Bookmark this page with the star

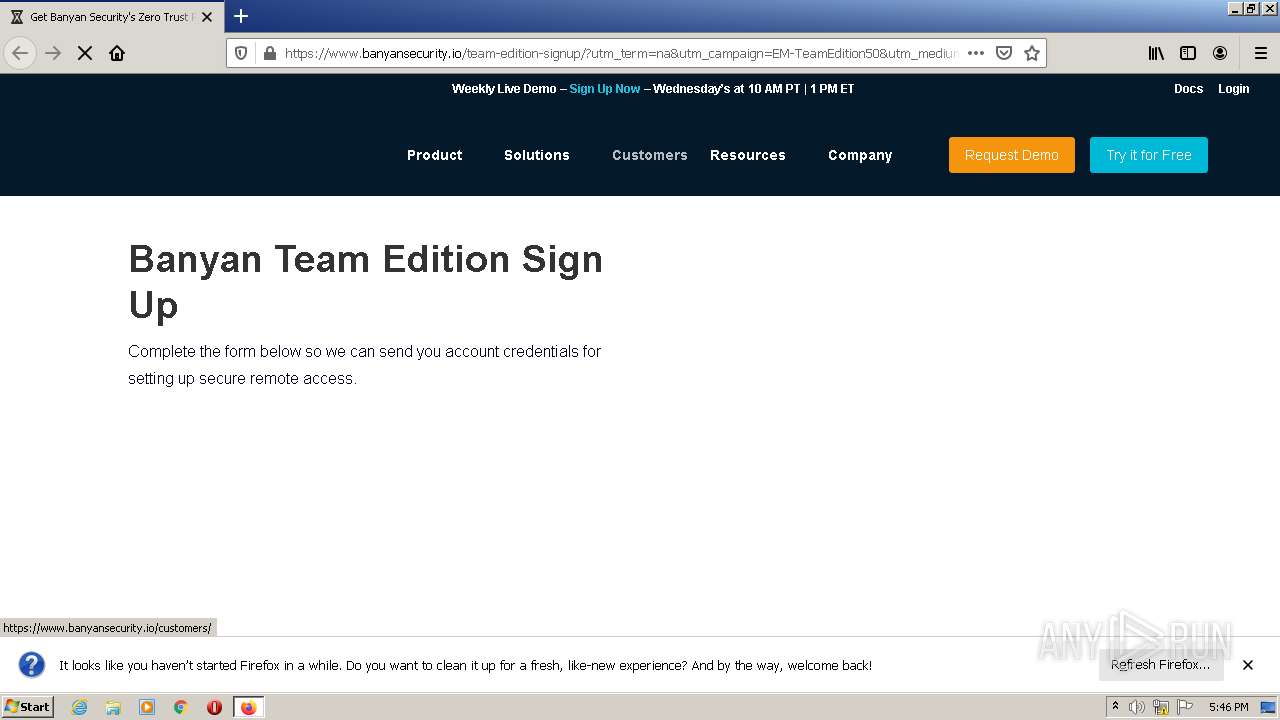coord(1032,53)
